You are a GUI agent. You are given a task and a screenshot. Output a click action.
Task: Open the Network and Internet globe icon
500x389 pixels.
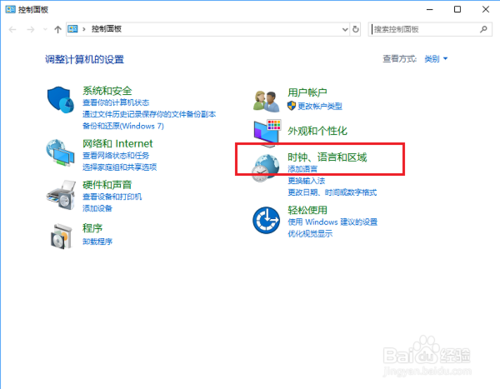tap(60, 153)
